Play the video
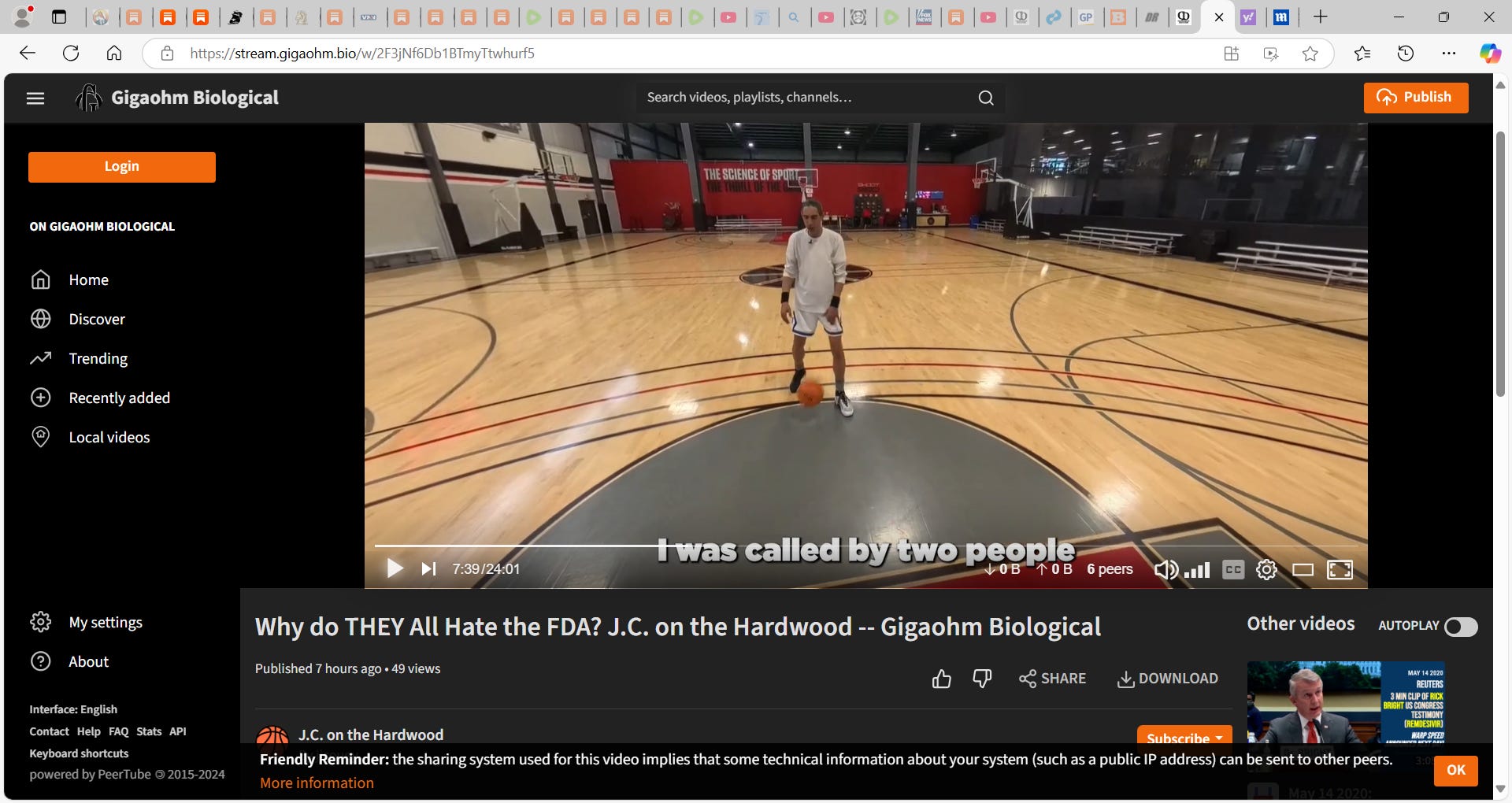The image size is (1512, 803). tap(395, 568)
